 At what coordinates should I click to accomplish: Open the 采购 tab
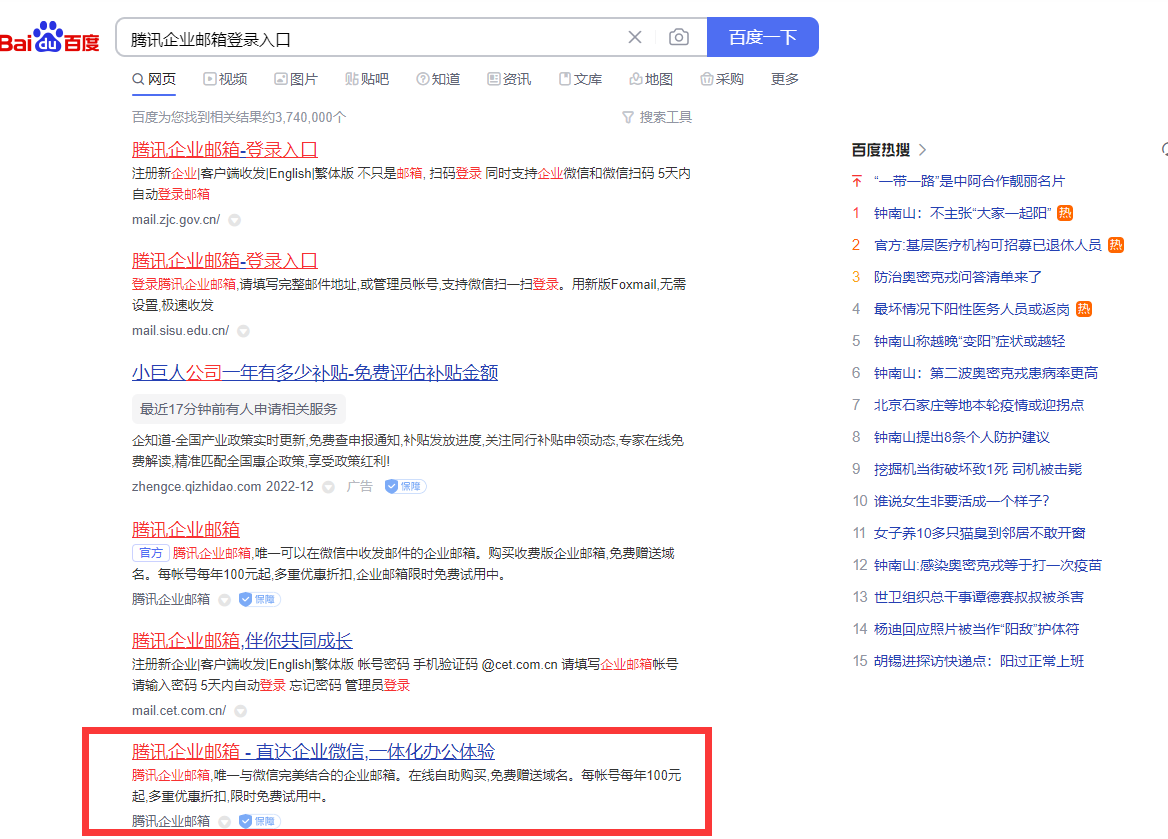tap(723, 79)
